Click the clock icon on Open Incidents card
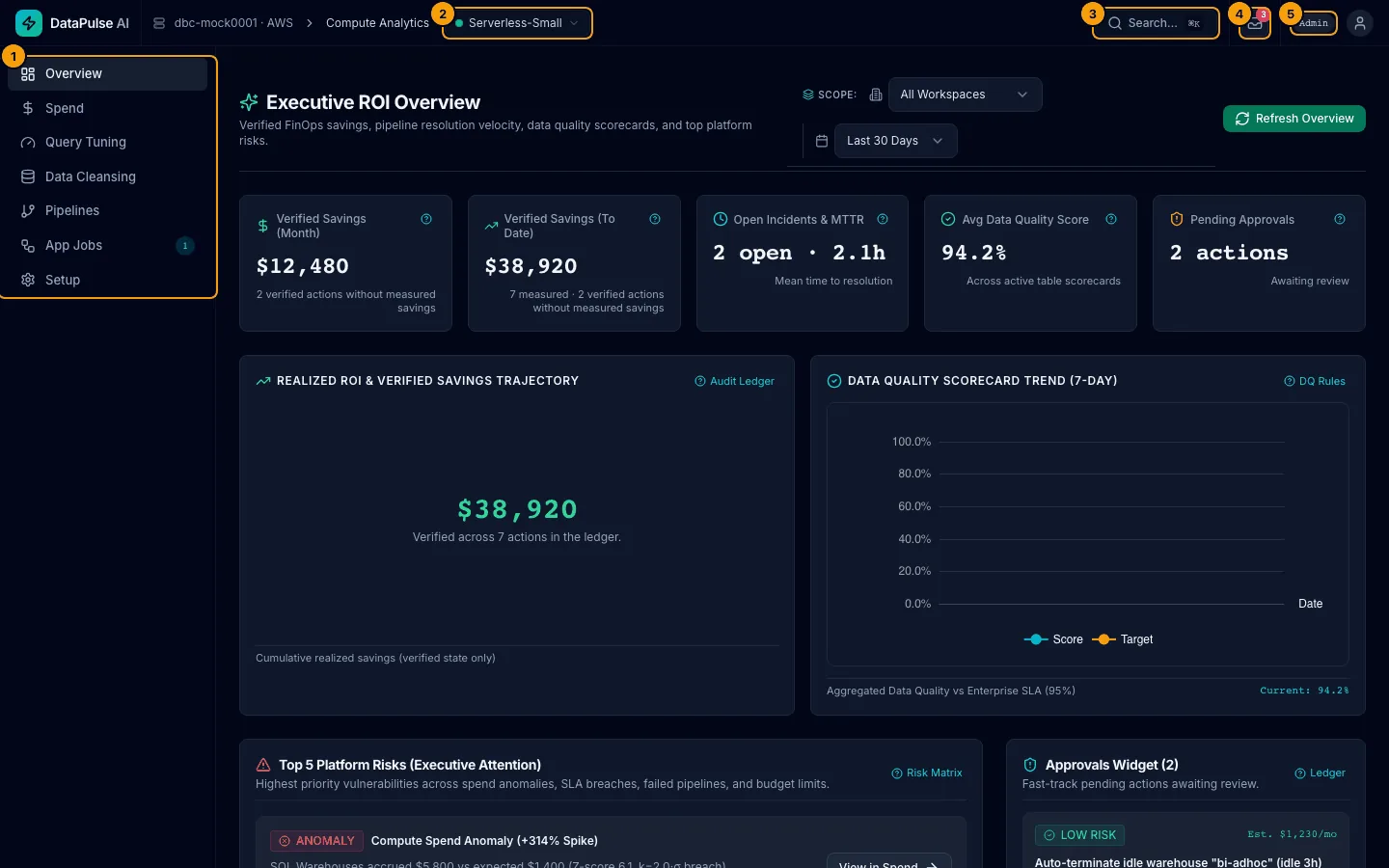The image size is (1389, 868). [x=721, y=219]
